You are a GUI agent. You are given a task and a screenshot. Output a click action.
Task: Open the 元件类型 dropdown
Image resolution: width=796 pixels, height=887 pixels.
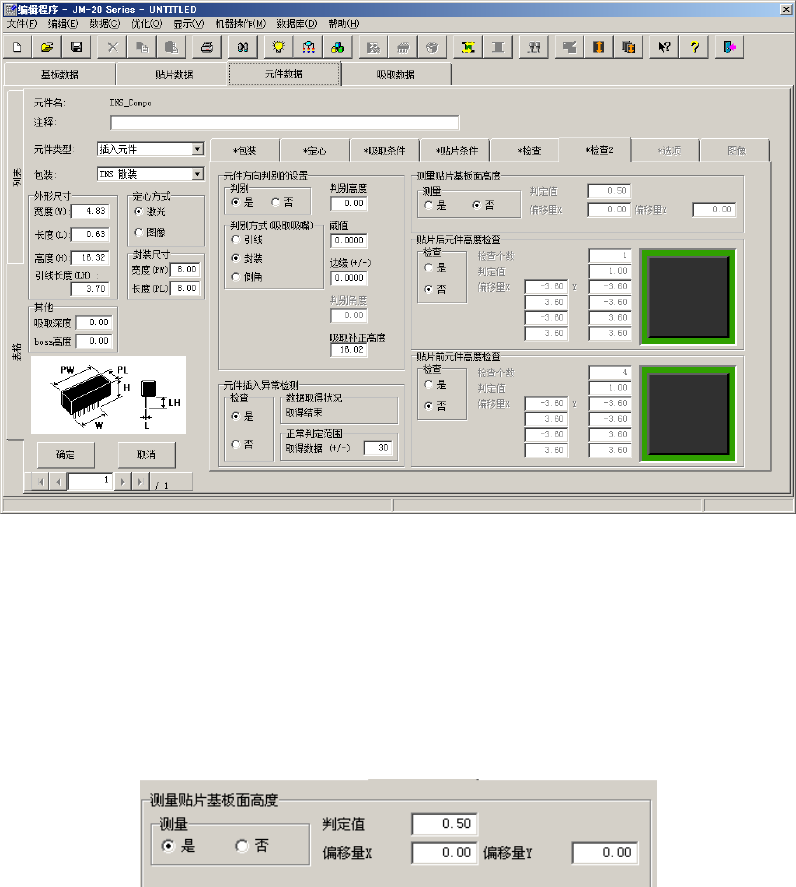click(197, 149)
